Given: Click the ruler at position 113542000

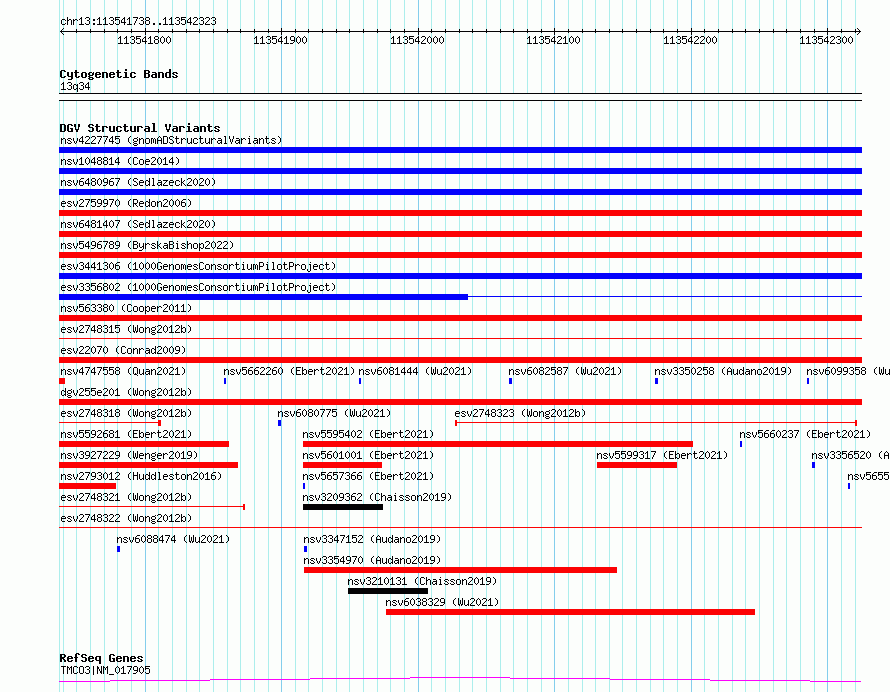Looking at the screenshot, I should point(417,40).
